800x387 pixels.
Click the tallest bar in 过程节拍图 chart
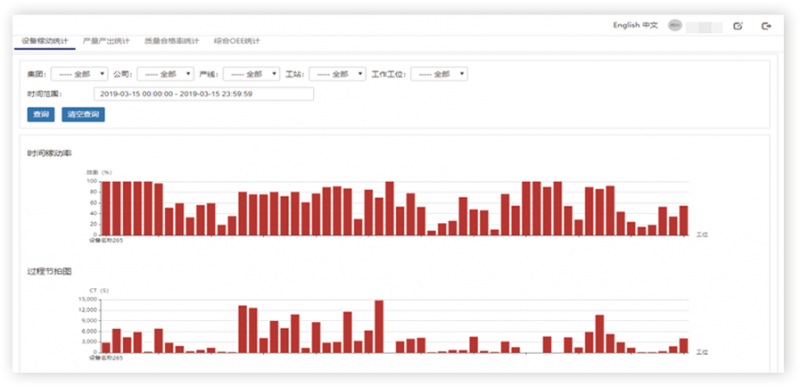tap(379, 326)
